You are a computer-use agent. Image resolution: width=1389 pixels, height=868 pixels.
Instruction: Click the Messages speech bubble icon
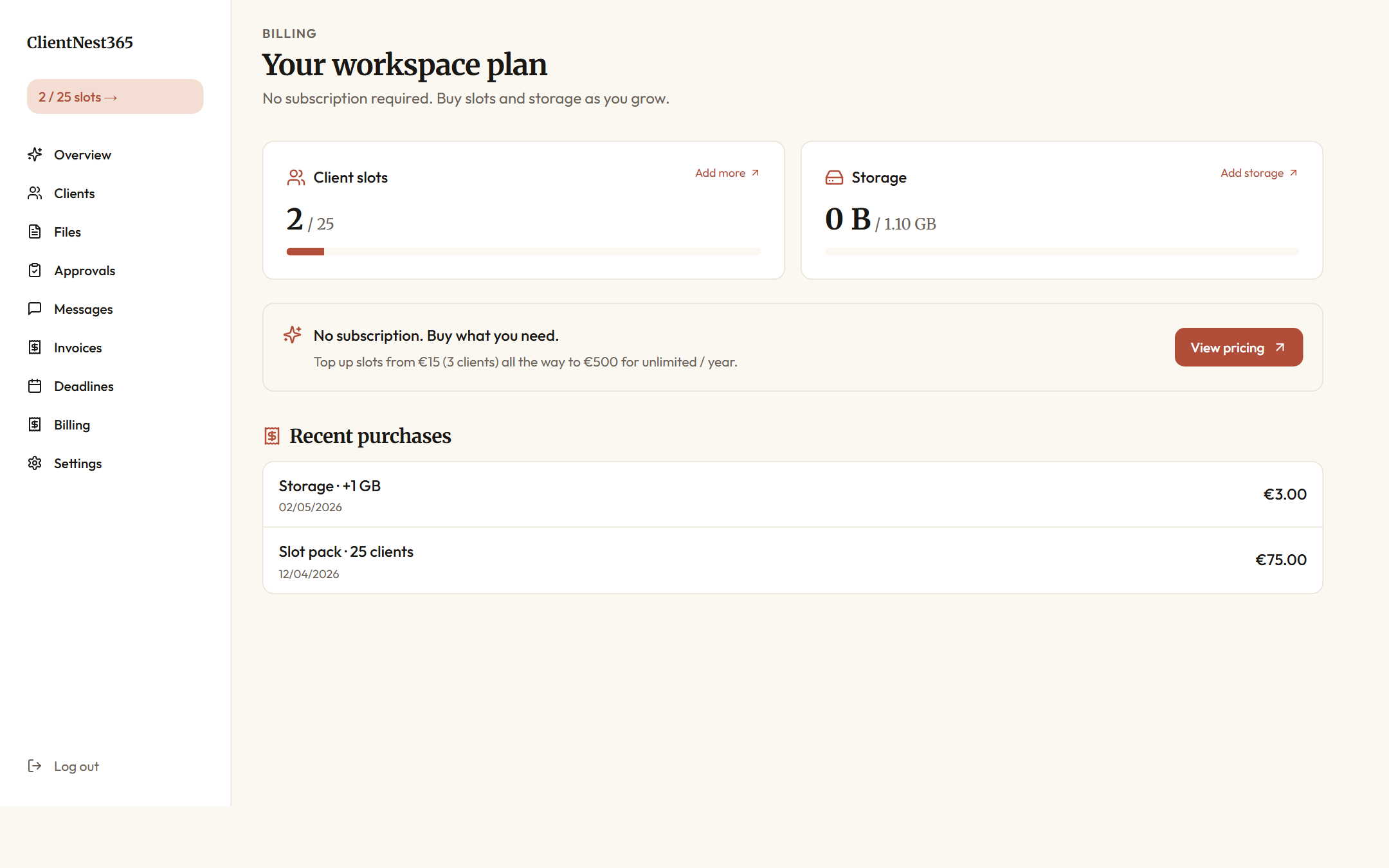[35, 309]
